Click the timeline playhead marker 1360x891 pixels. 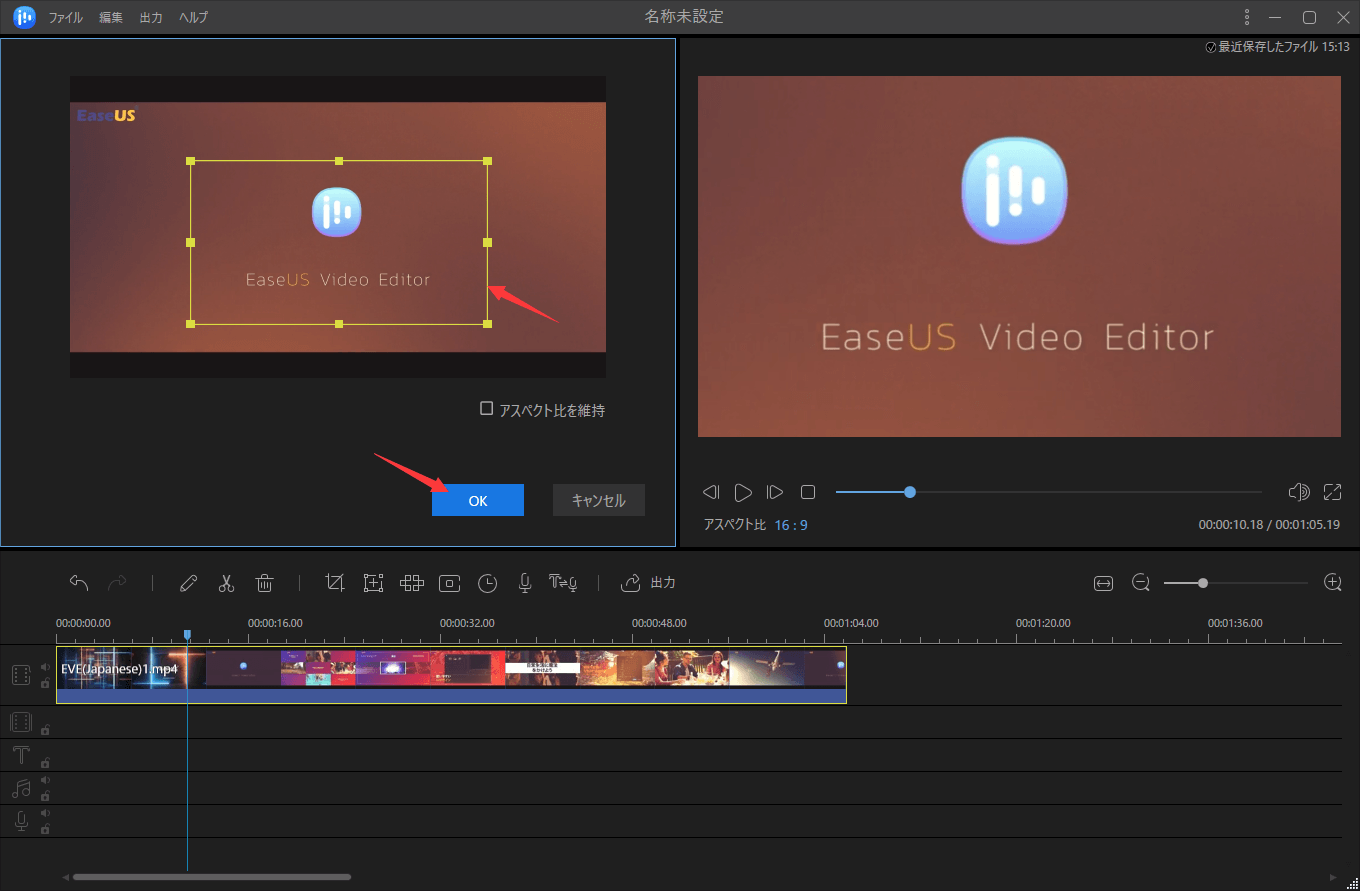point(187,635)
